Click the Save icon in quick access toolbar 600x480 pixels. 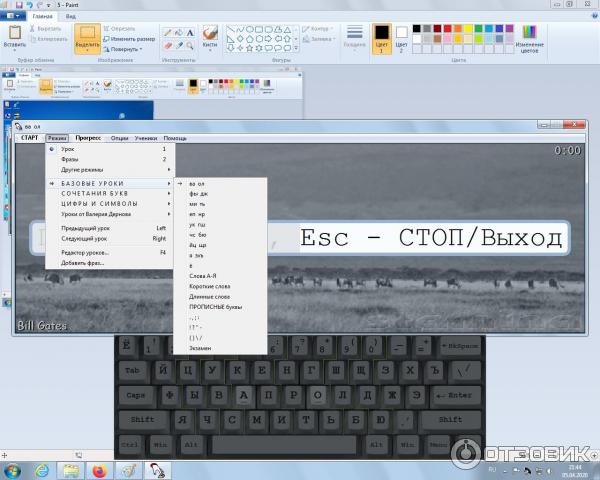[19, 5]
